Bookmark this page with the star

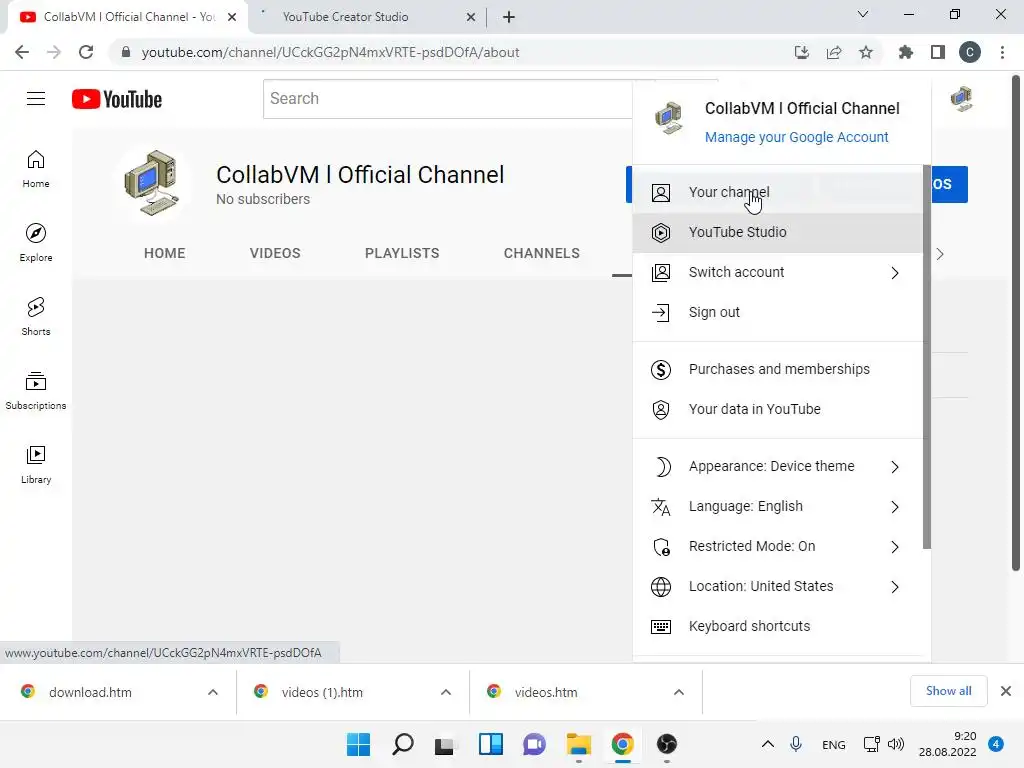pos(866,52)
